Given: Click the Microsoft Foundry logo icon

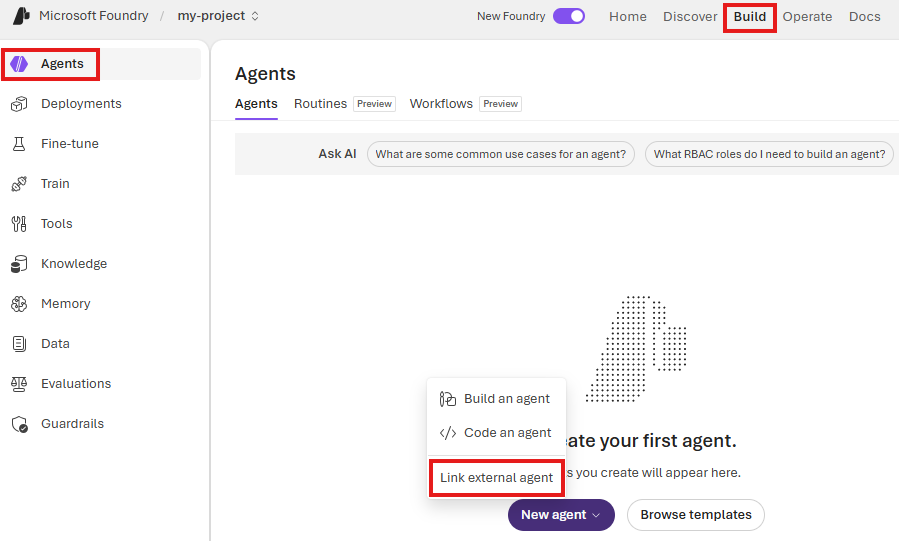Looking at the screenshot, I should point(21,16).
